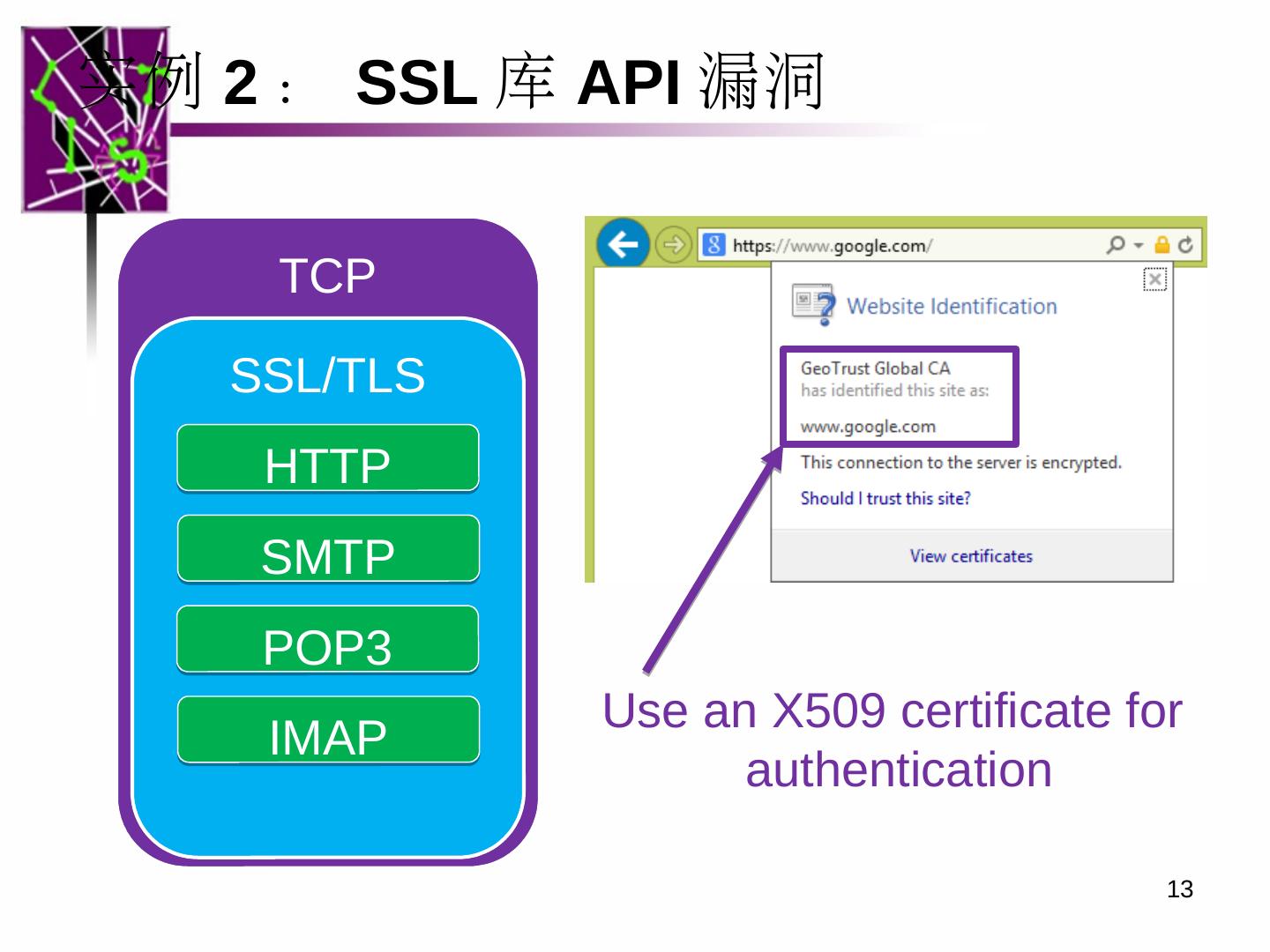Select the POP3 green box
1270x952 pixels.
pyautogui.click(x=328, y=640)
